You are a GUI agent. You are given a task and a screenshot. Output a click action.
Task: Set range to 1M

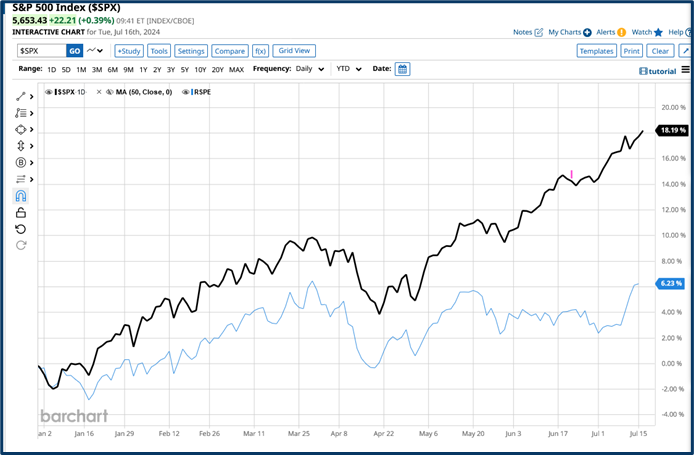81,69
